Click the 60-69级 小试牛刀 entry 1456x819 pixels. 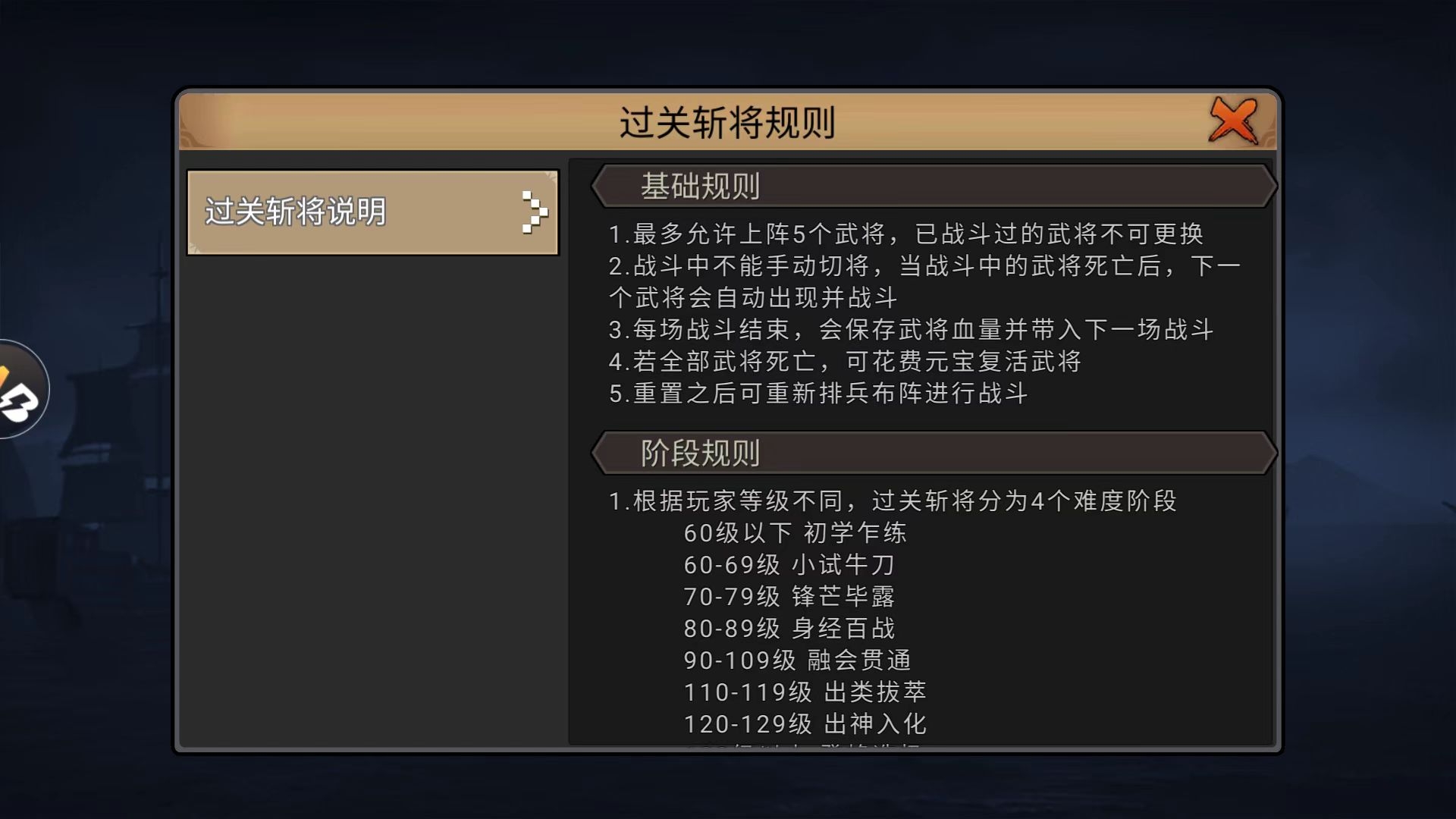789,564
